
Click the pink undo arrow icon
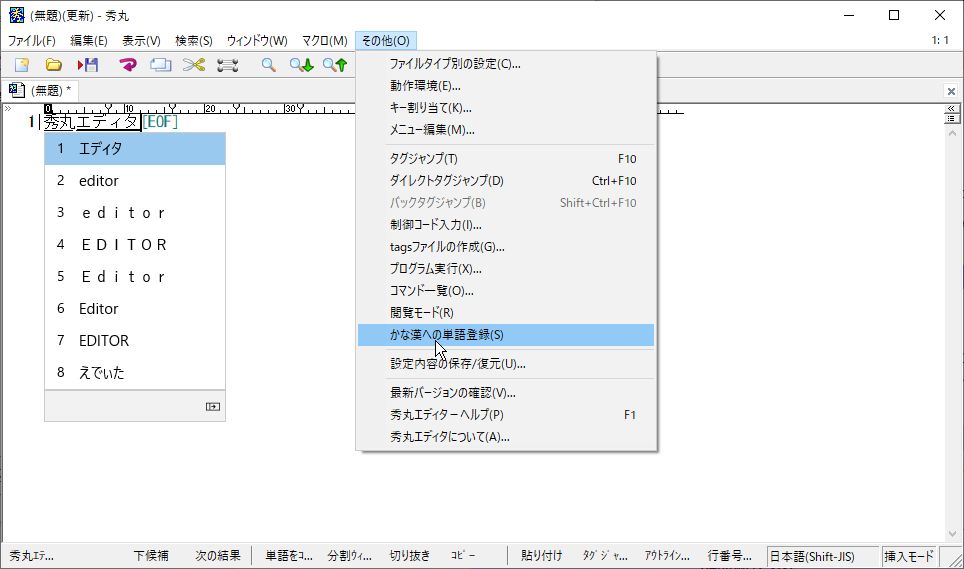128,65
